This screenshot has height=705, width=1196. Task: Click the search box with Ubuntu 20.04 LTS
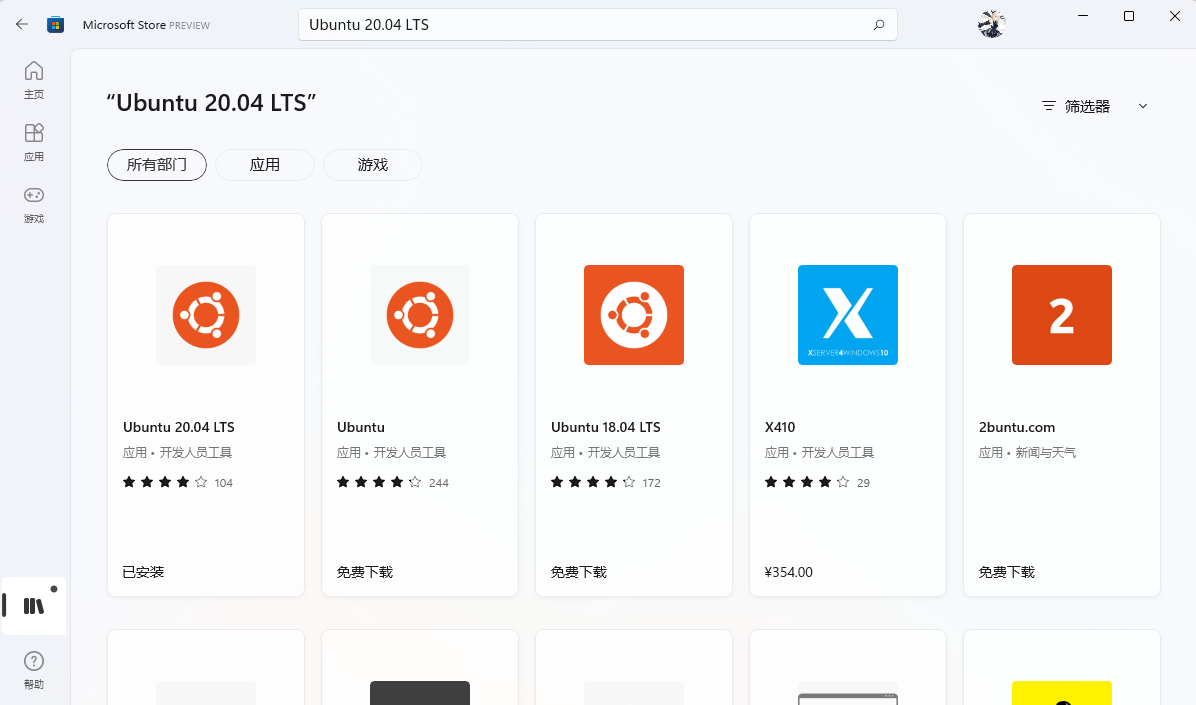tap(597, 24)
